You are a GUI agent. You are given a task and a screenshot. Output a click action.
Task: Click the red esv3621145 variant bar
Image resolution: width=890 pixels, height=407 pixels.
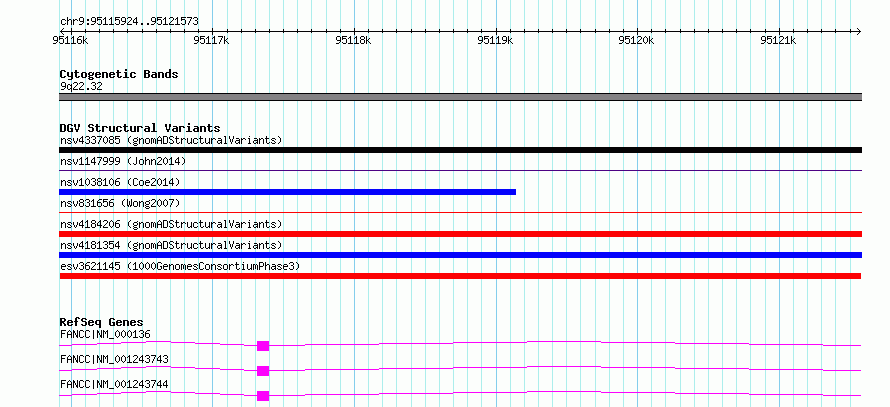pos(460,276)
